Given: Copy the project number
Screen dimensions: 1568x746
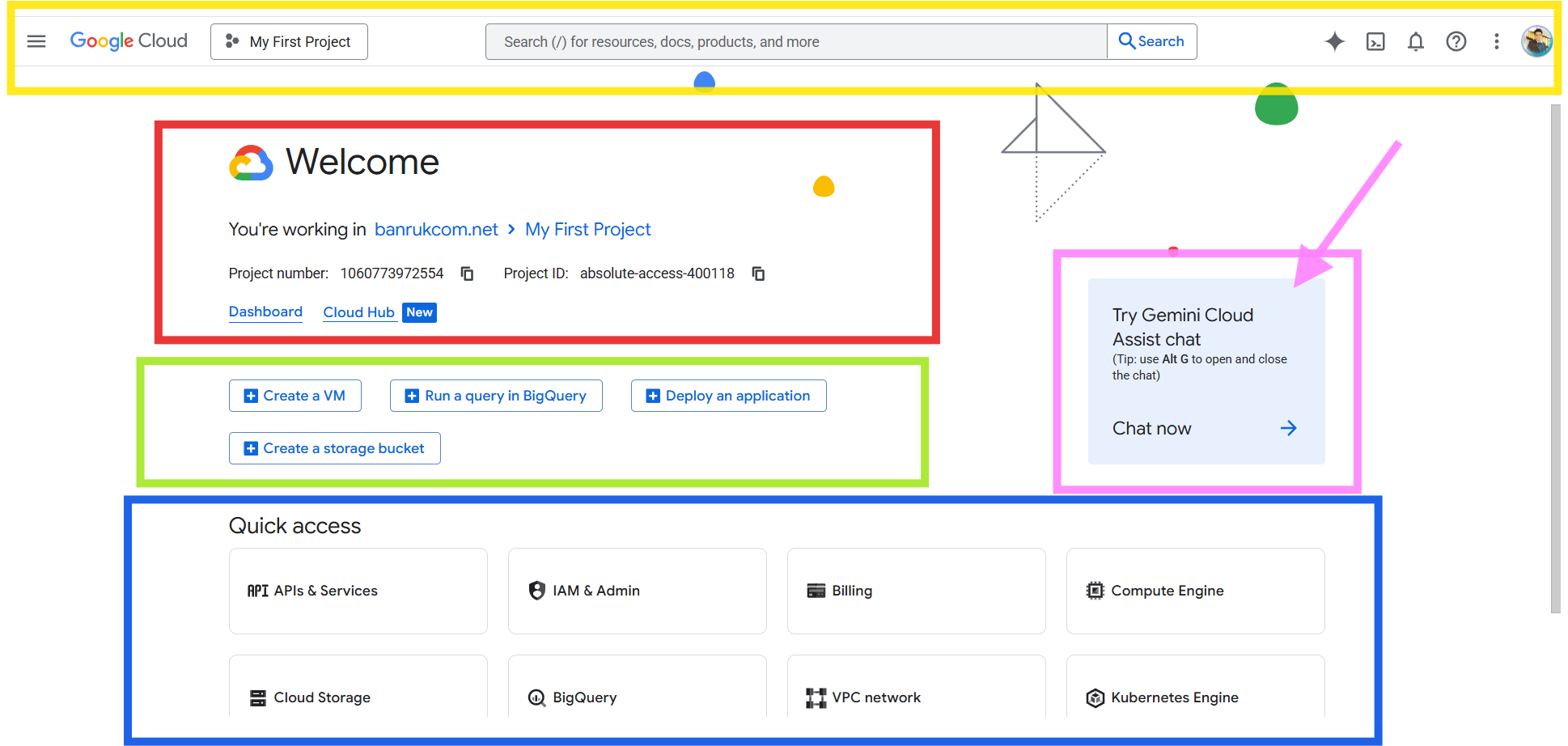Looking at the screenshot, I should (467, 273).
